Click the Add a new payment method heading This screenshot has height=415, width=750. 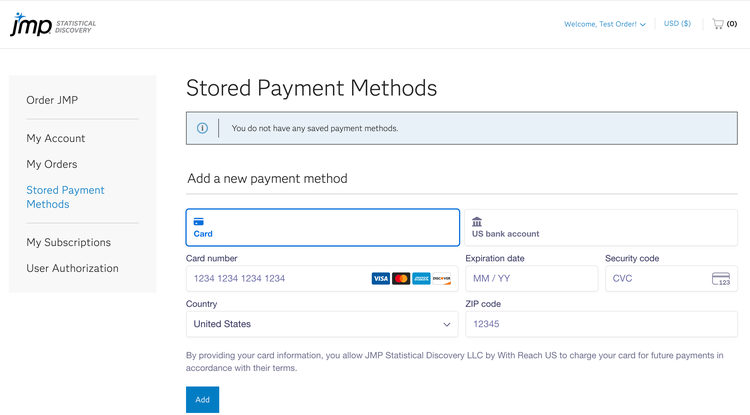[267, 178]
